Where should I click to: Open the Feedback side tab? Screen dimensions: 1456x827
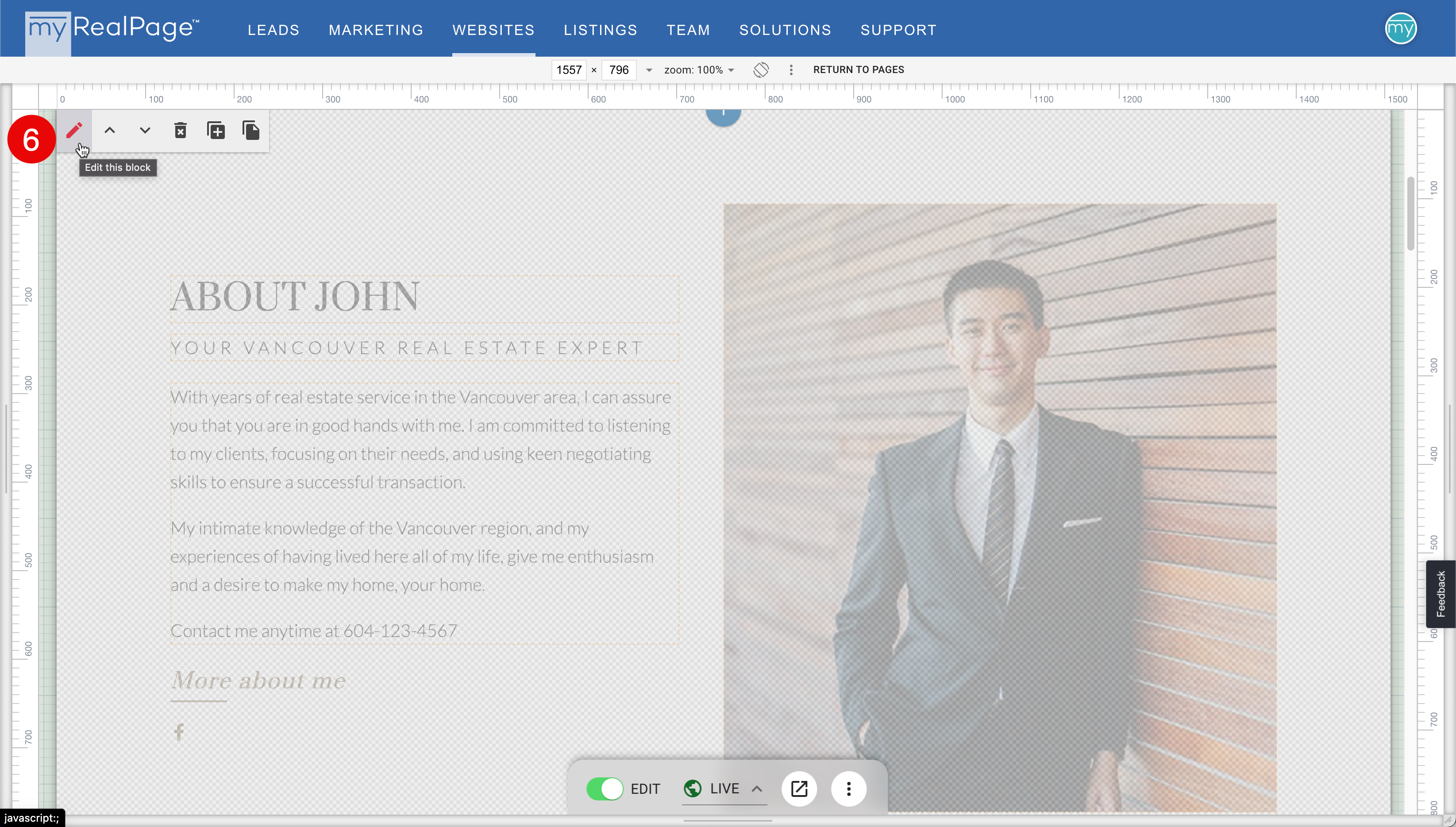pos(1441,594)
